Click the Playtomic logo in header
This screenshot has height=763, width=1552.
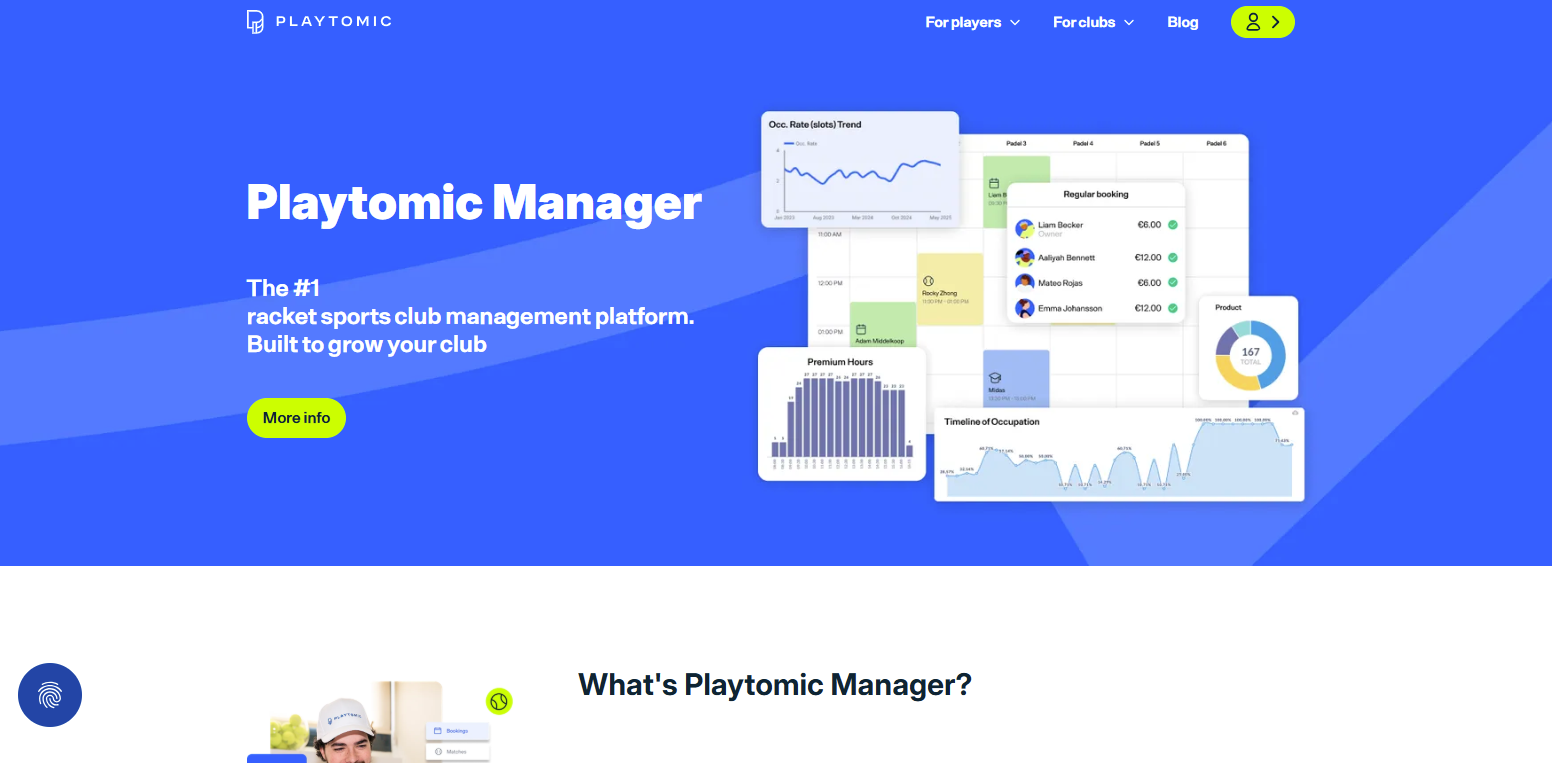click(319, 21)
